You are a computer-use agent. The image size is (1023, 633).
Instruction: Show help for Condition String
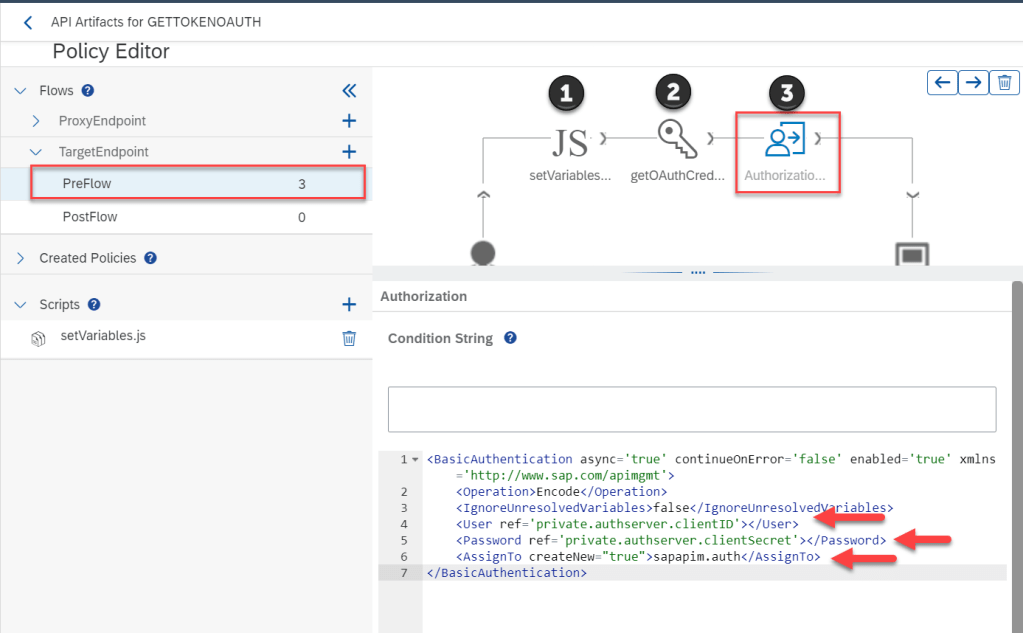pos(510,338)
